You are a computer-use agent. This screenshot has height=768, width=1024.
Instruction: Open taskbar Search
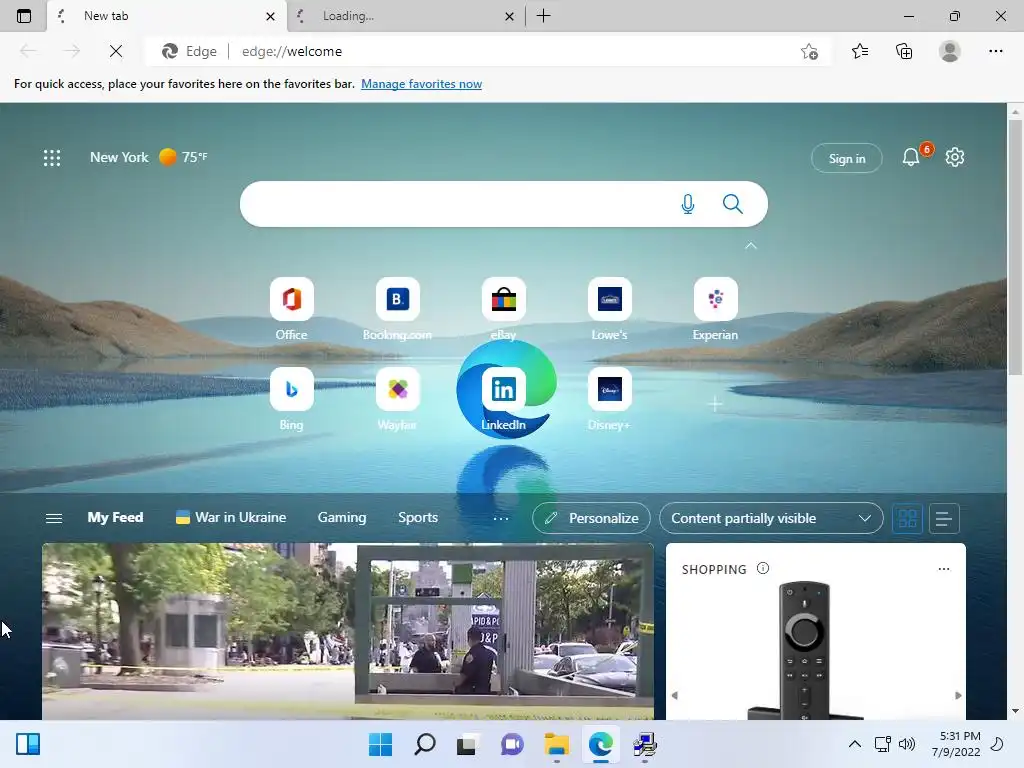424,744
